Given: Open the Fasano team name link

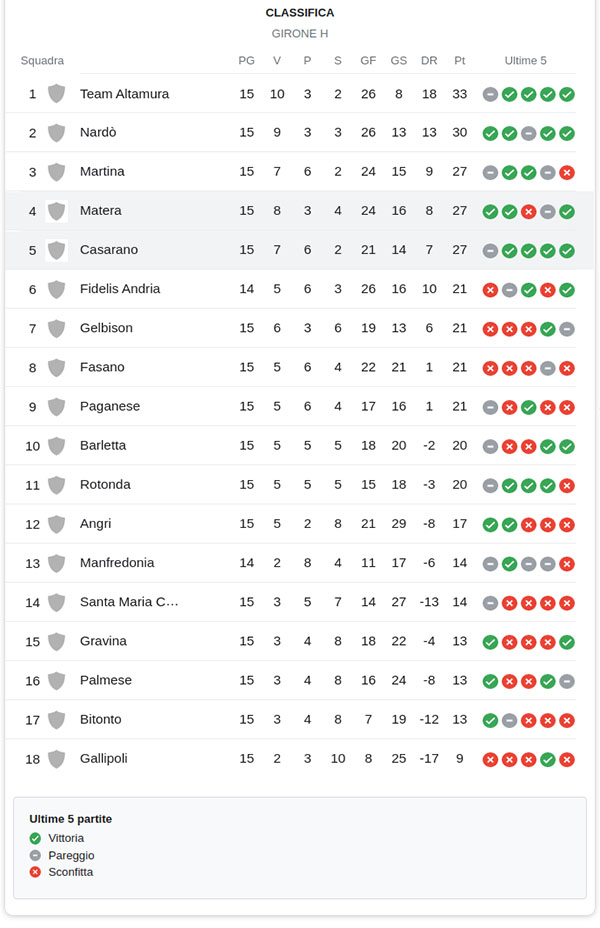Looking at the screenshot, I should tap(102, 367).
